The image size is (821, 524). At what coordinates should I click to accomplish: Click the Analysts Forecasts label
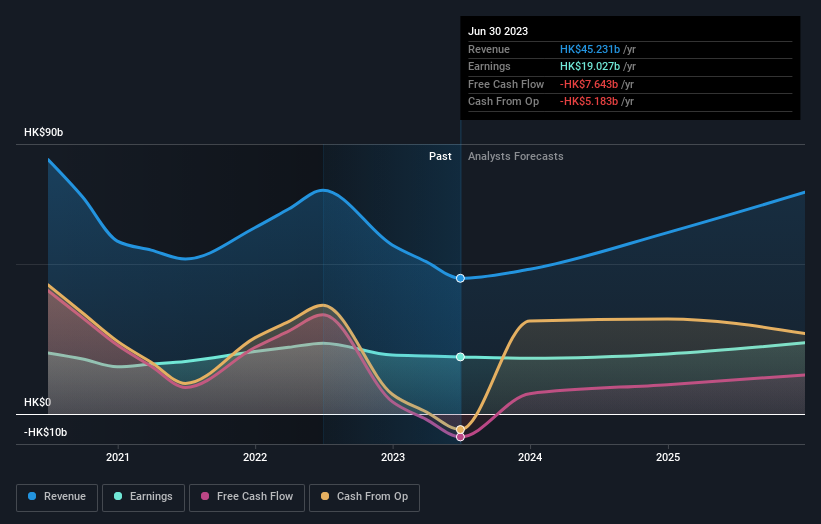(x=516, y=157)
